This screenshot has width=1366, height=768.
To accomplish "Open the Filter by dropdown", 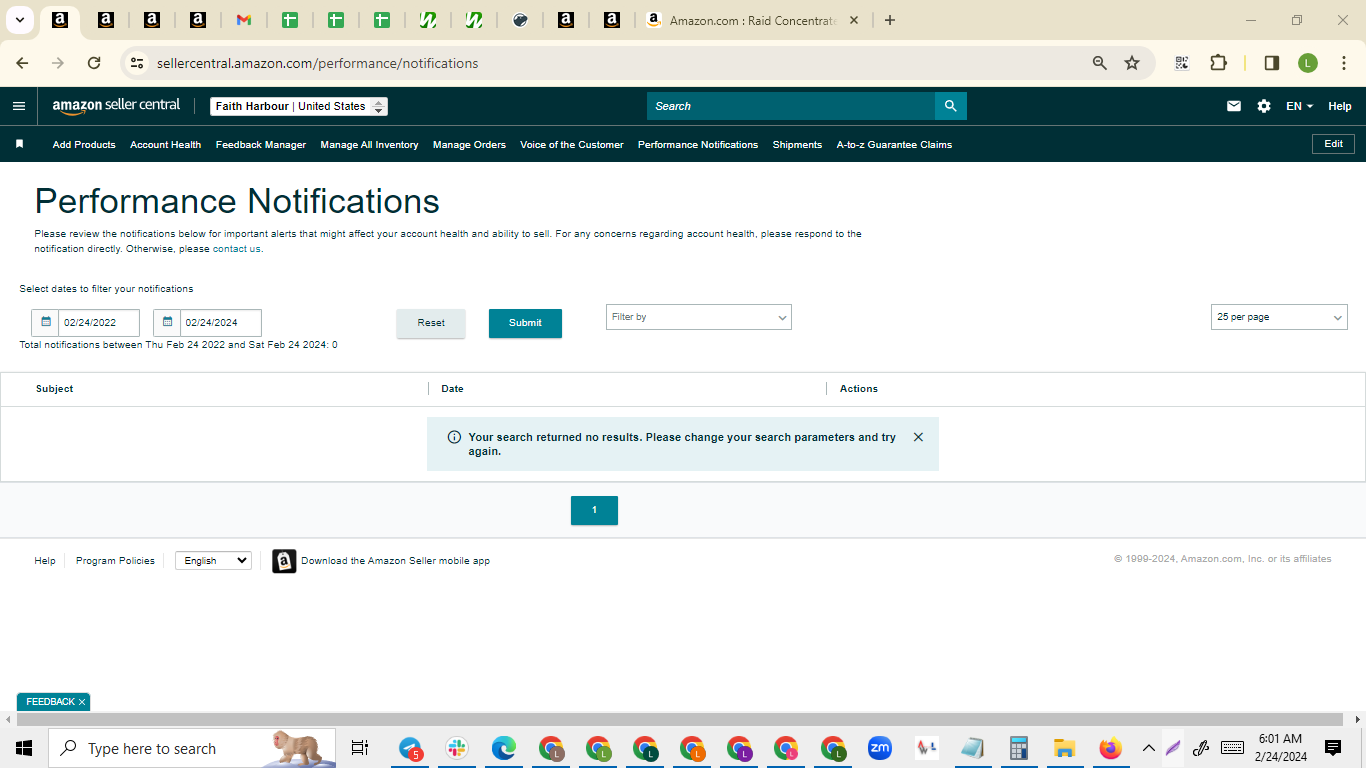I will click(x=698, y=317).
